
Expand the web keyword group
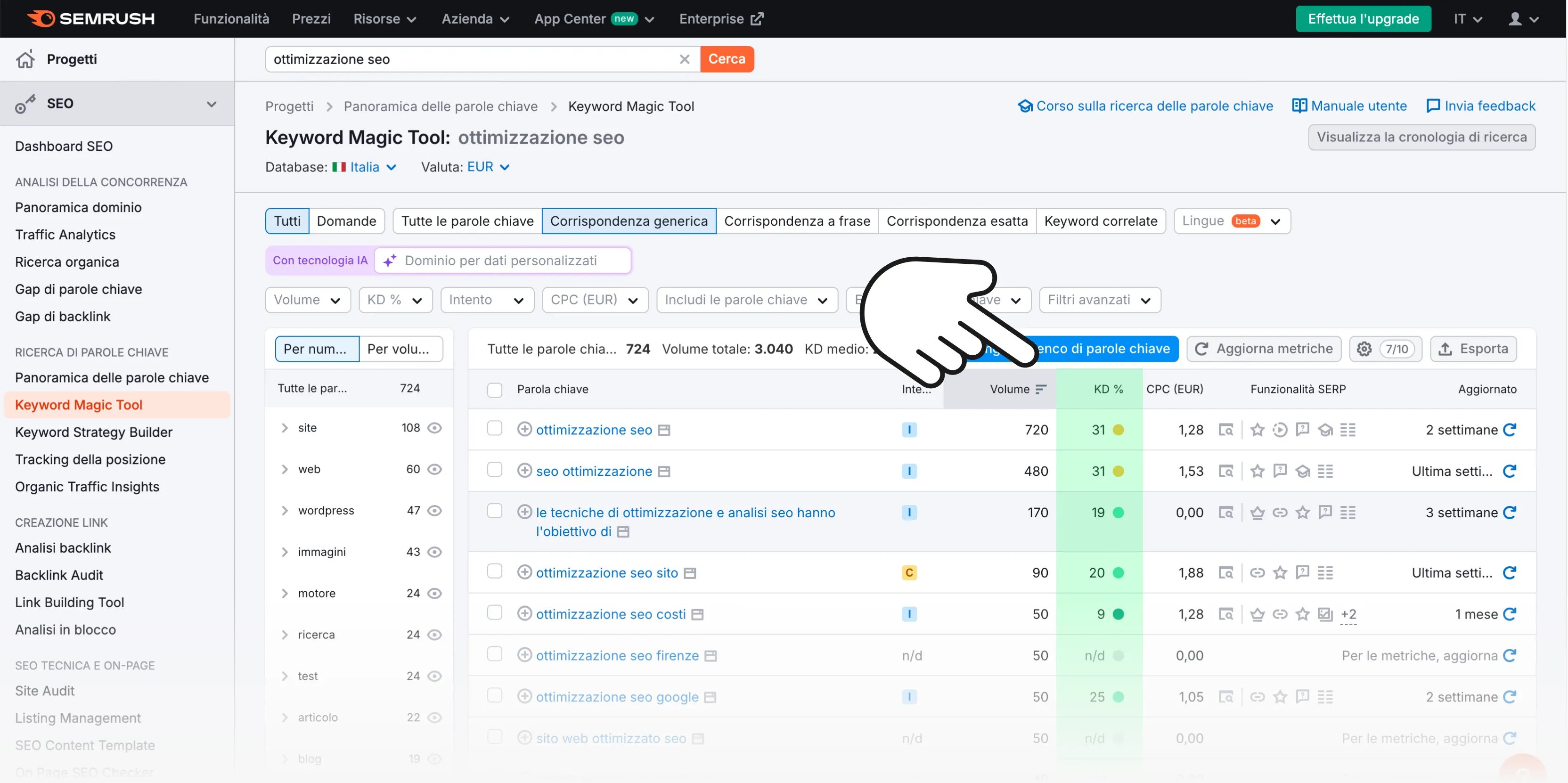[x=284, y=469]
